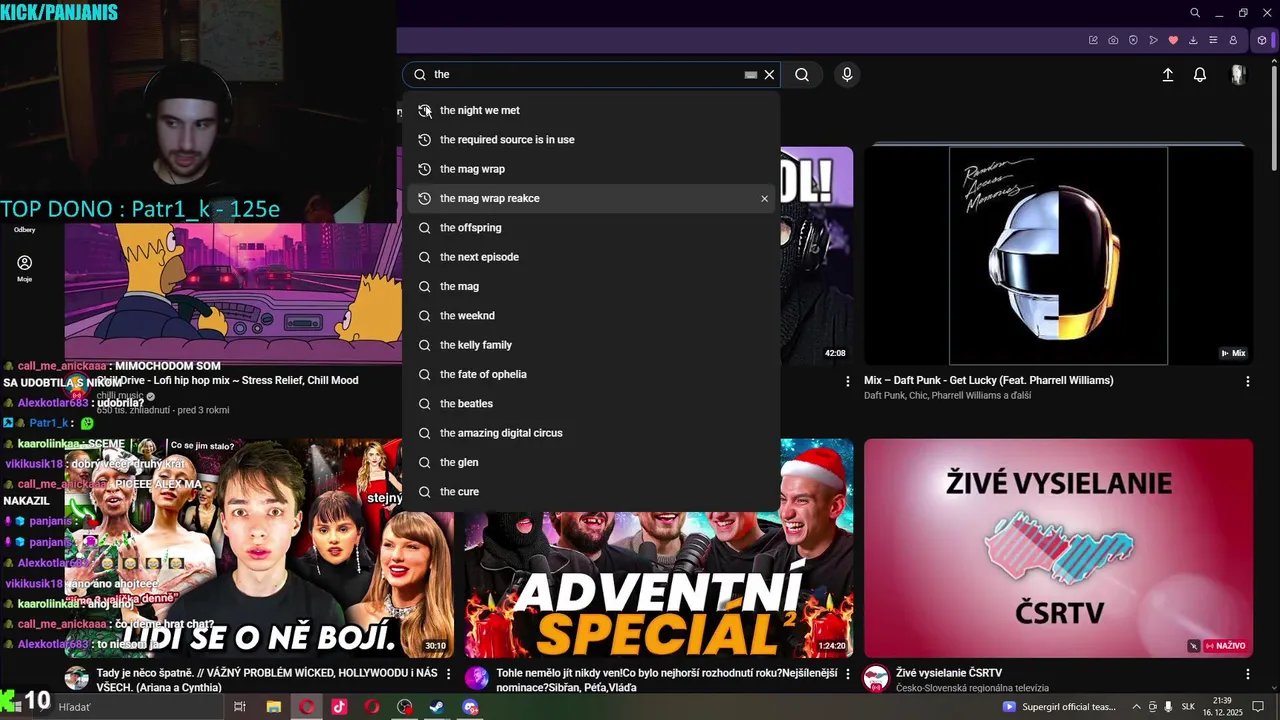Choose suggestion 'the mag wrap reakce'
Screen dimensions: 1280x720
tap(592, 198)
